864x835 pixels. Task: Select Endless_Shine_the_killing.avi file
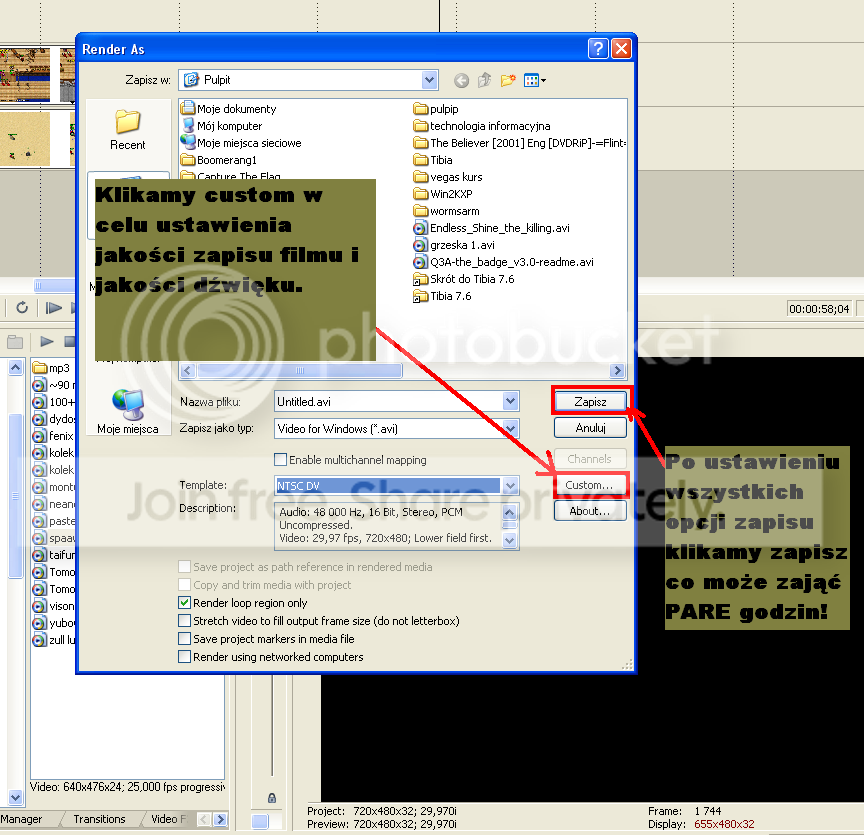point(492,228)
